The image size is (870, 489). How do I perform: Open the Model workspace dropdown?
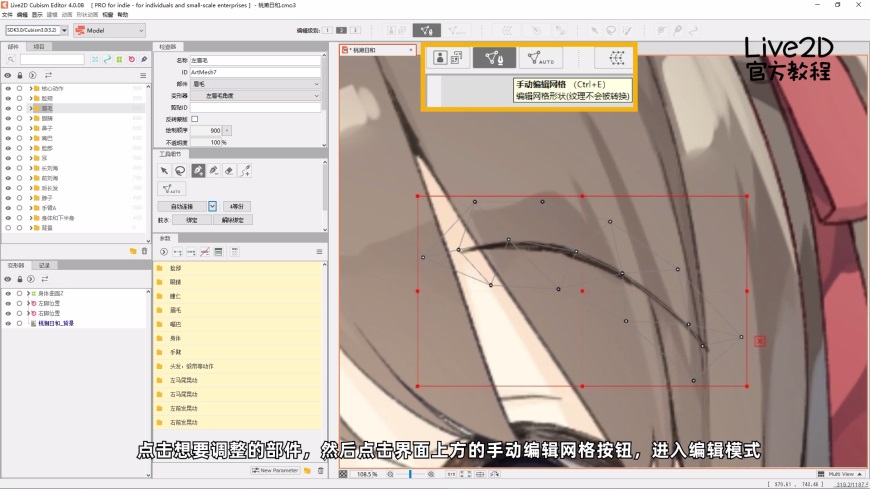[x=110, y=31]
